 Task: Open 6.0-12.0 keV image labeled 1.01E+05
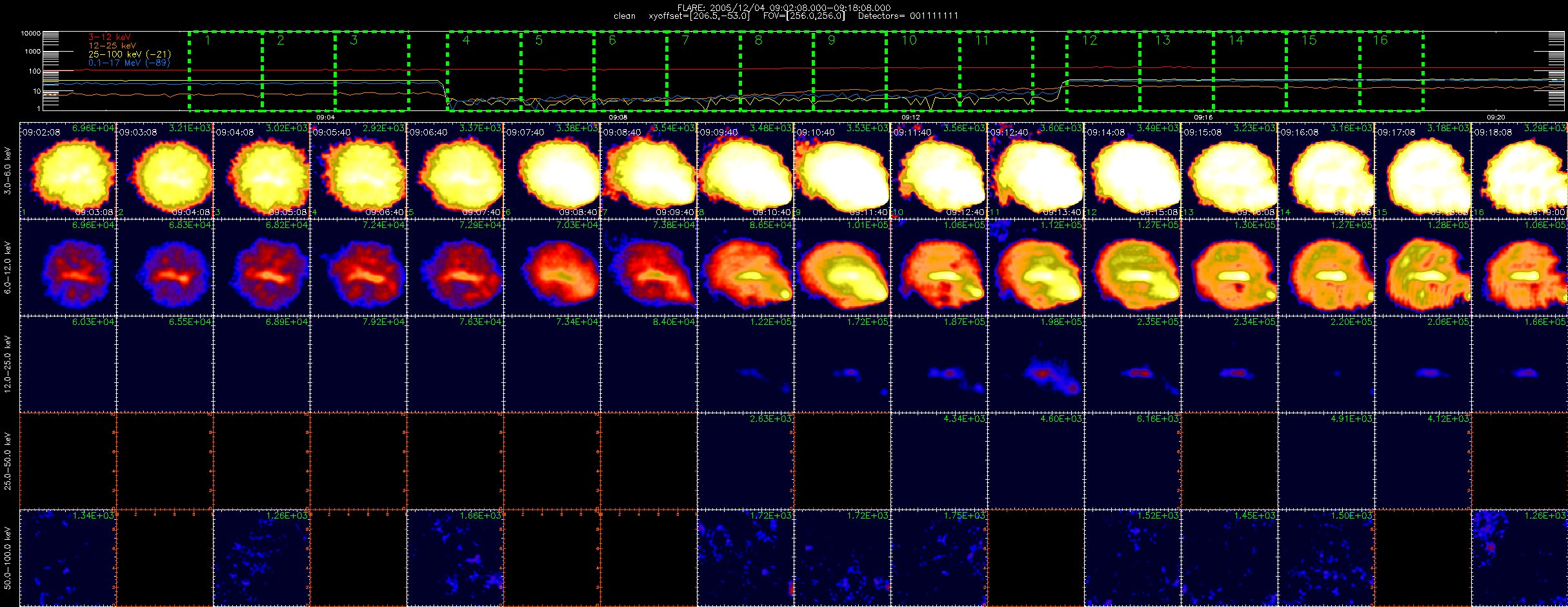point(842,267)
